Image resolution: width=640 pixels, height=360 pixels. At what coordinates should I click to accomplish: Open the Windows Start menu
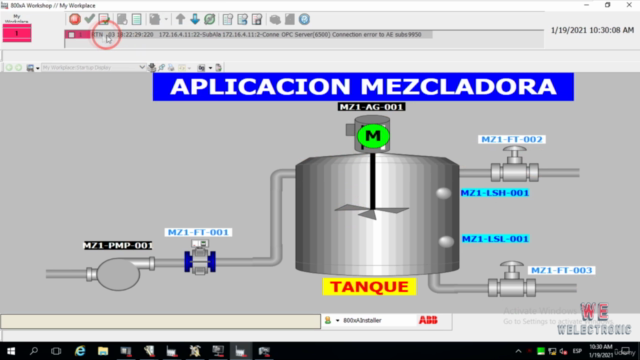pos(11,351)
